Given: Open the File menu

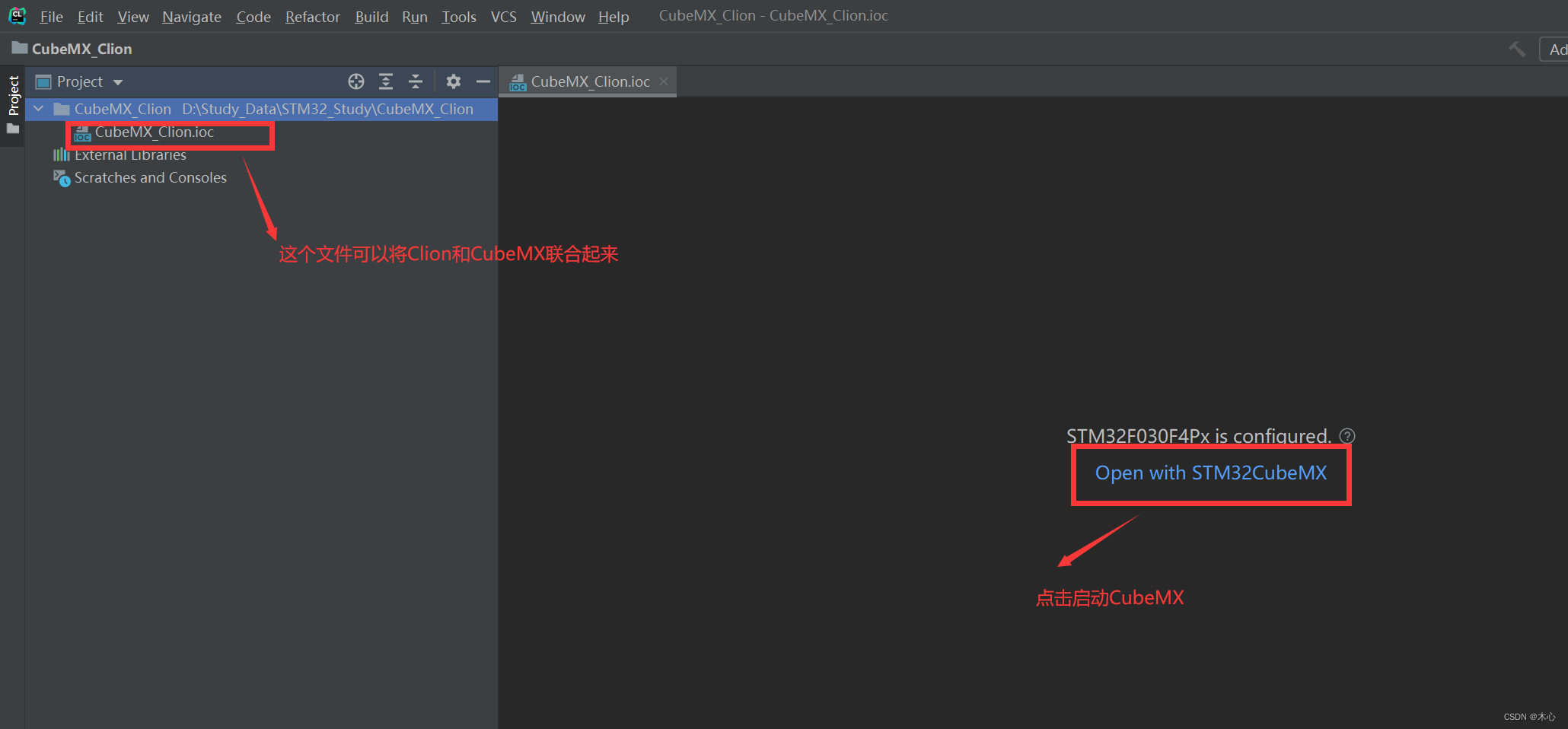Looking at the screenshot, I should click(52, 17).
